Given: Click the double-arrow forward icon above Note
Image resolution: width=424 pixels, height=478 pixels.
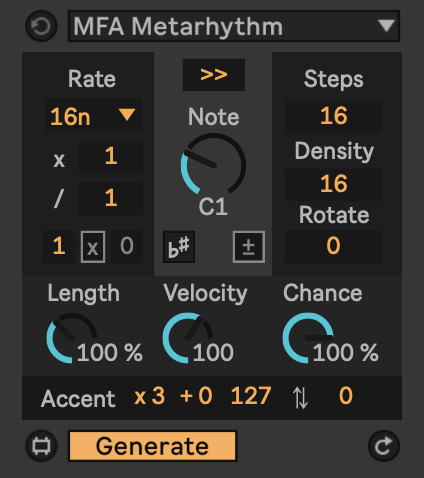Looking at the screenshot, I should coord(214,75).
